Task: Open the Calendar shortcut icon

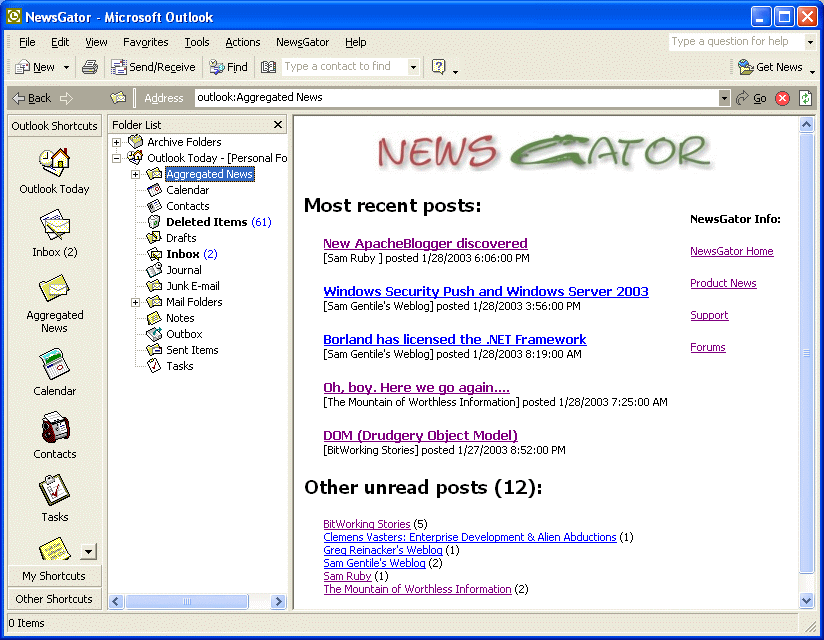Action: tap(55, 364)
